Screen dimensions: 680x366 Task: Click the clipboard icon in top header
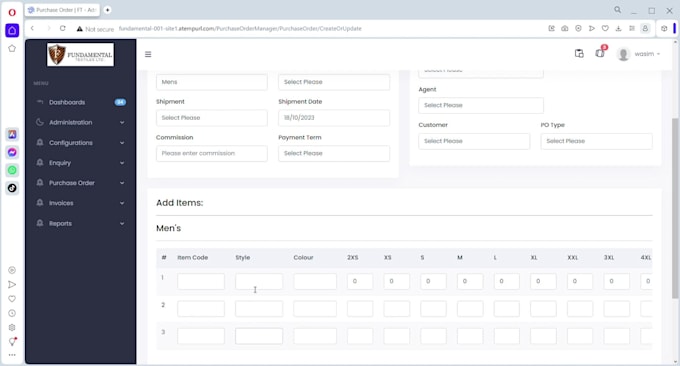click(579, 53)
